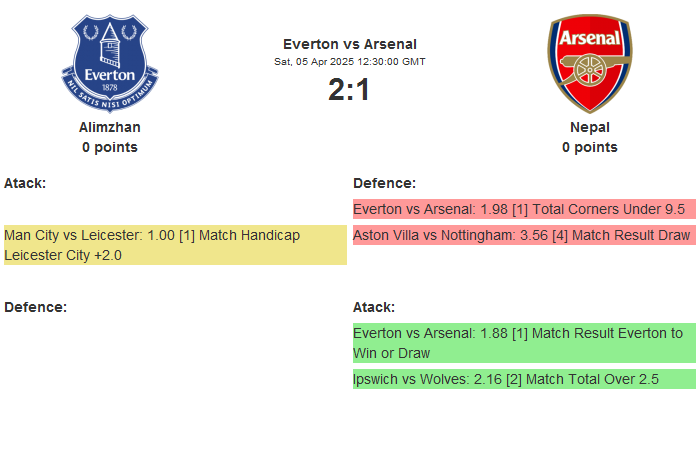Image resolution: width=700 pixels, height=460 pixels.
Task: Open player Alimzhan's name
Action: [x=110, y=127]
